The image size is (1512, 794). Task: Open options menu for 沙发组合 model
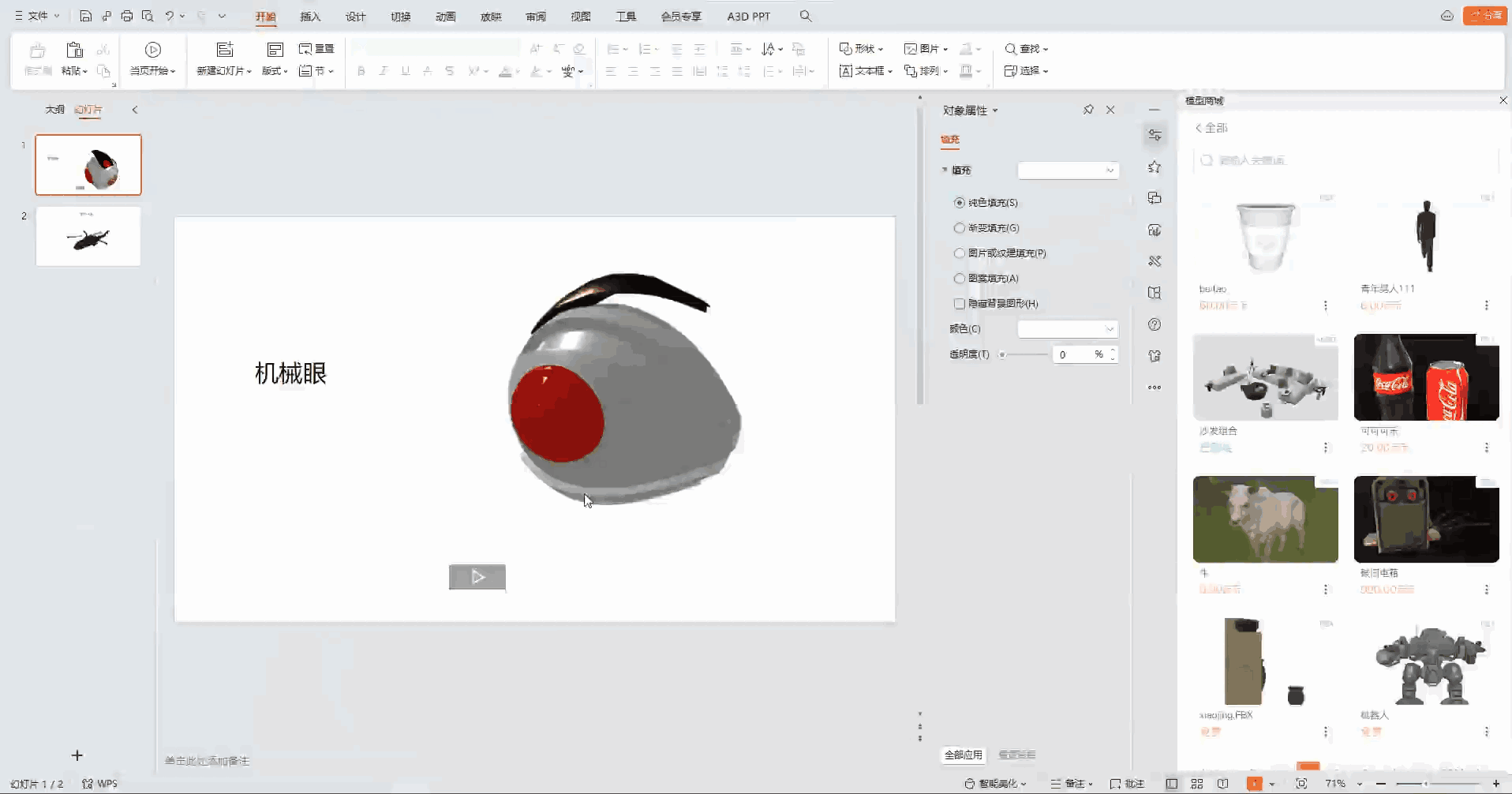coord(1326,448)
